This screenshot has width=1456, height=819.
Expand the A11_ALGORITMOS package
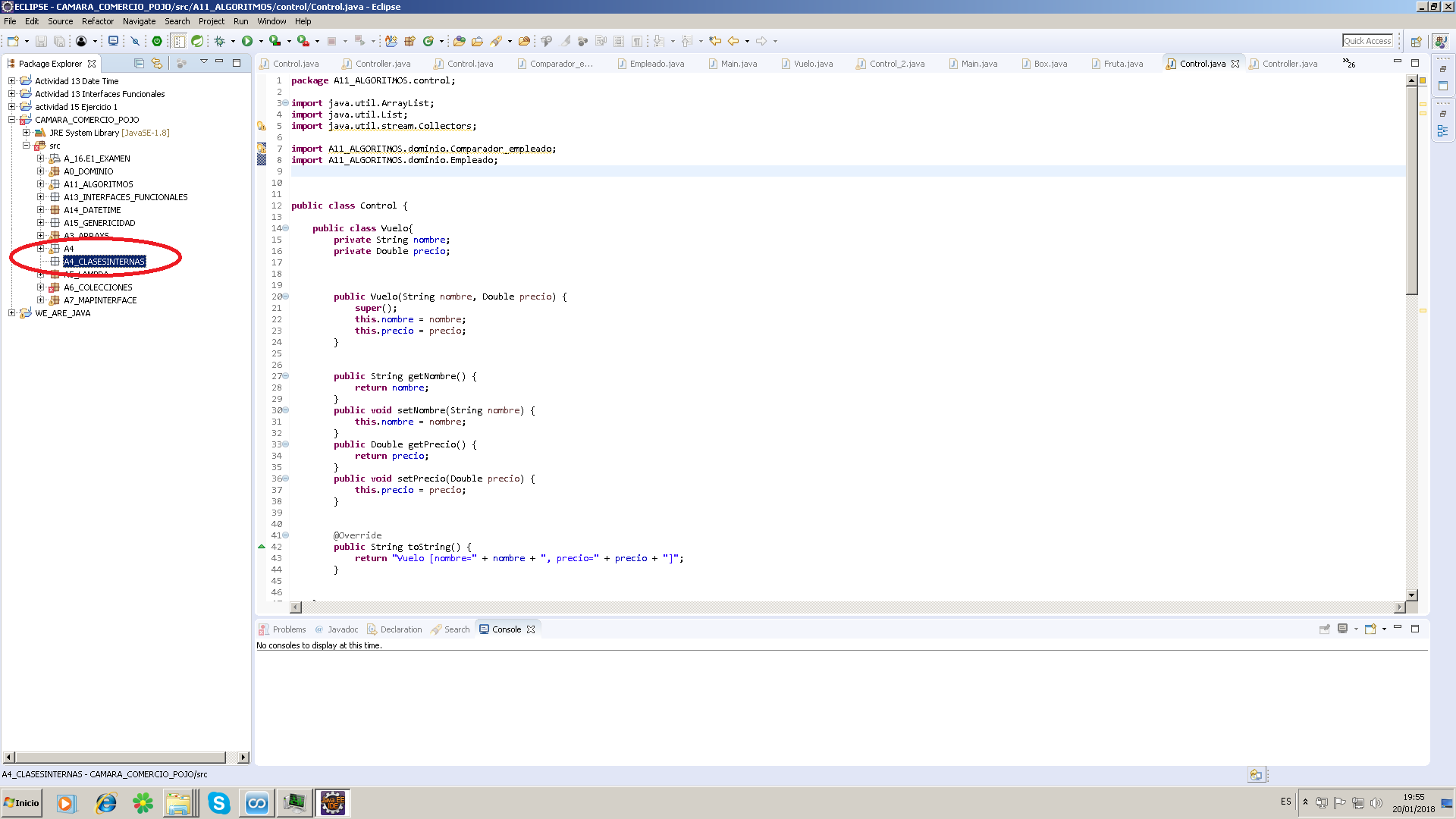tap(41, 184)
